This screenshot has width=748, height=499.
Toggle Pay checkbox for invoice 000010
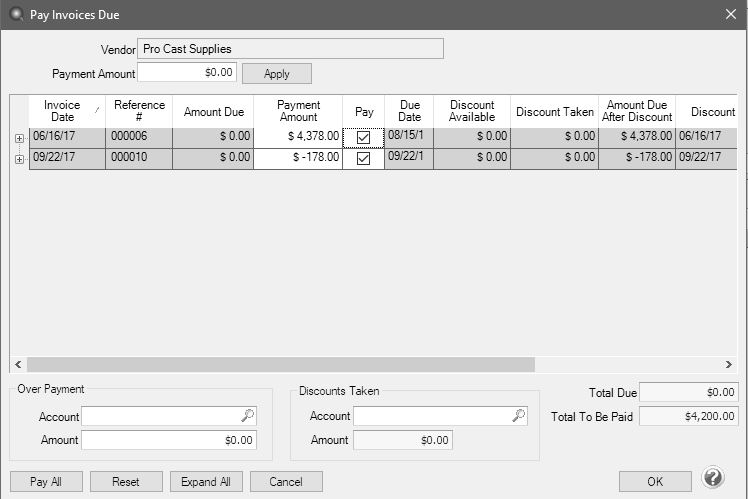point(363,159)
